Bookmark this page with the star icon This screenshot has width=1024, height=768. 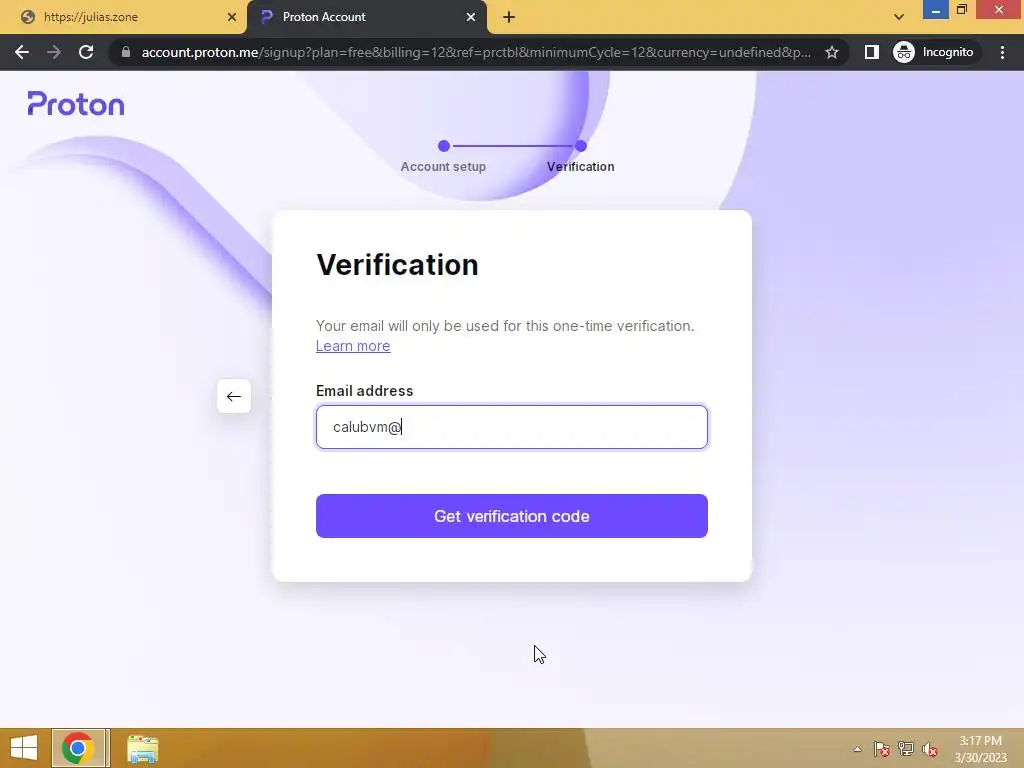831,52
